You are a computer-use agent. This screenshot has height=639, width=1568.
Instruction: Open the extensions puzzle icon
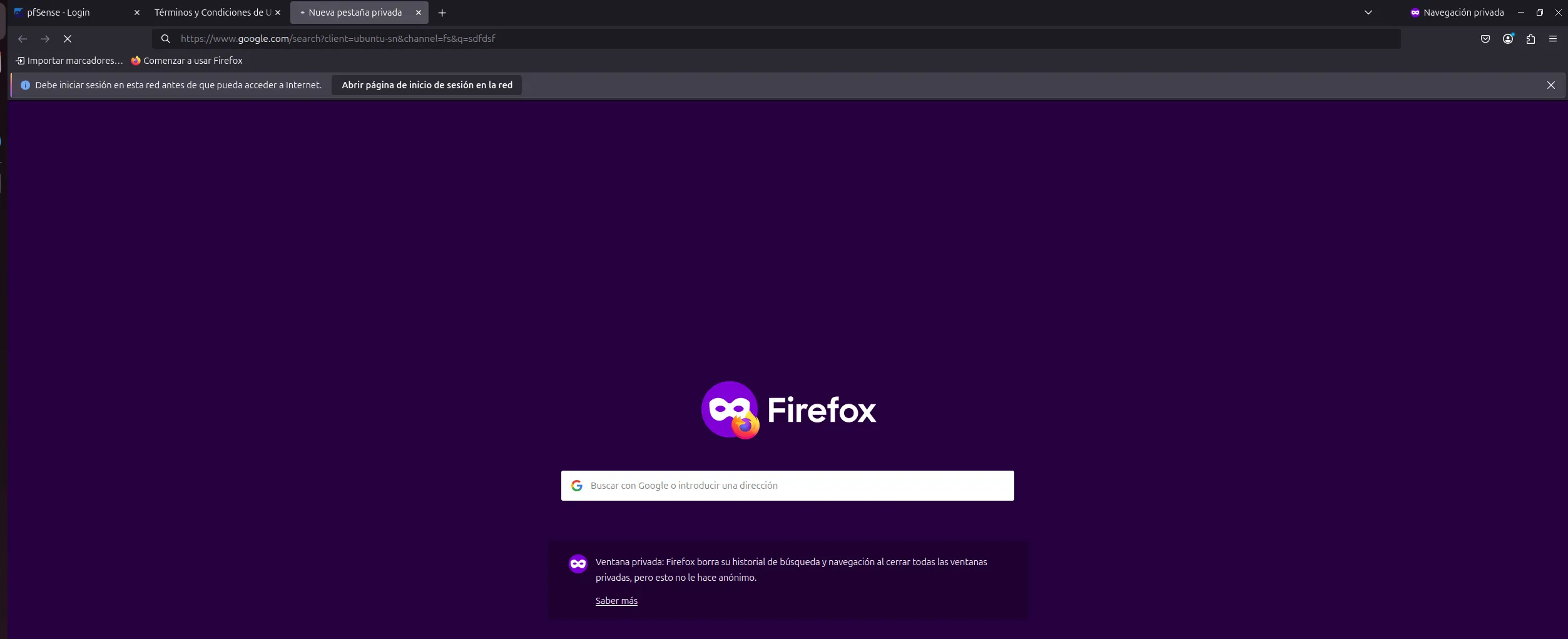click(1530, 39)
